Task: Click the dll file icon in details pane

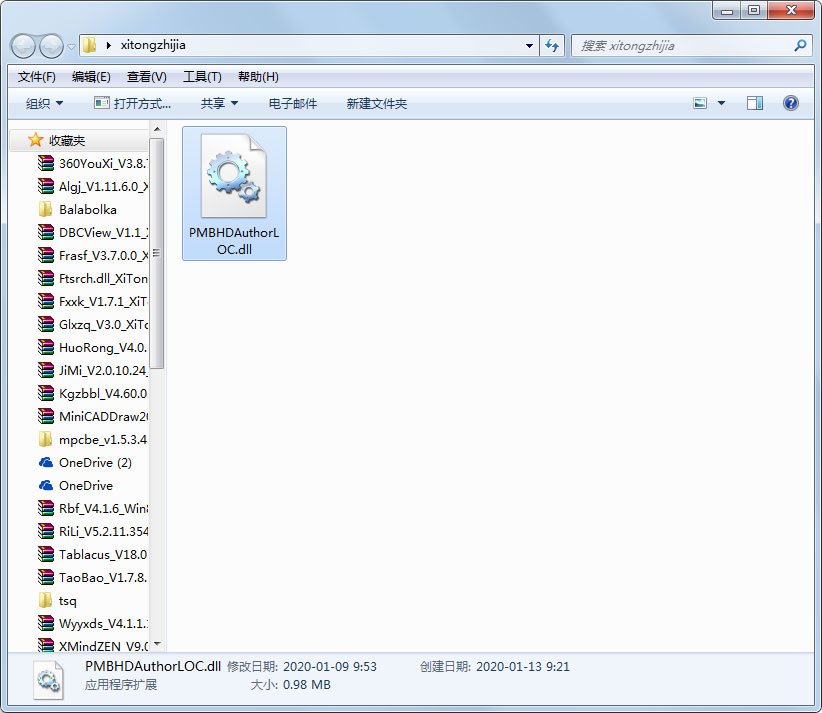Action: (48, 680)
